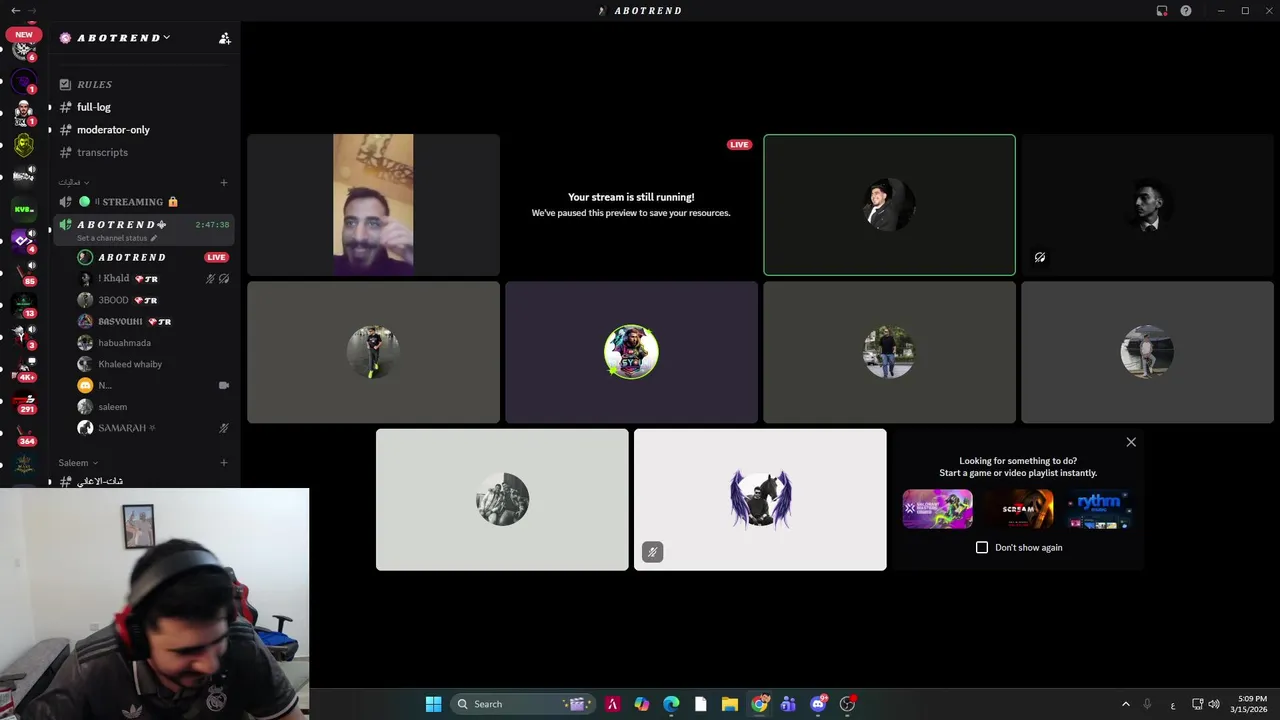Launch the rythm activity thumbnail

pyautogui.click(x=1099, y=509)
